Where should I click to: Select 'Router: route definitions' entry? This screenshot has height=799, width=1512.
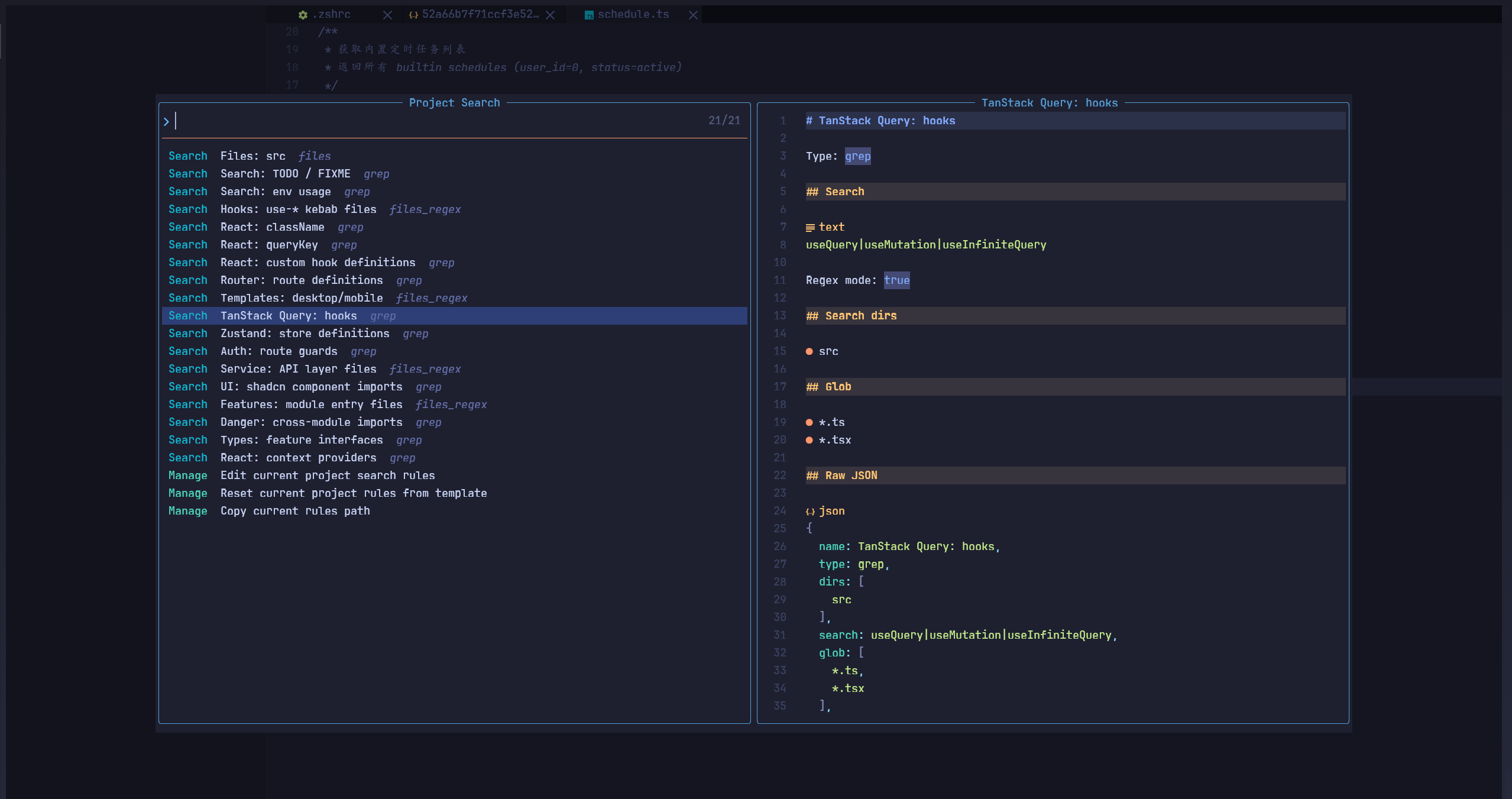454,280
